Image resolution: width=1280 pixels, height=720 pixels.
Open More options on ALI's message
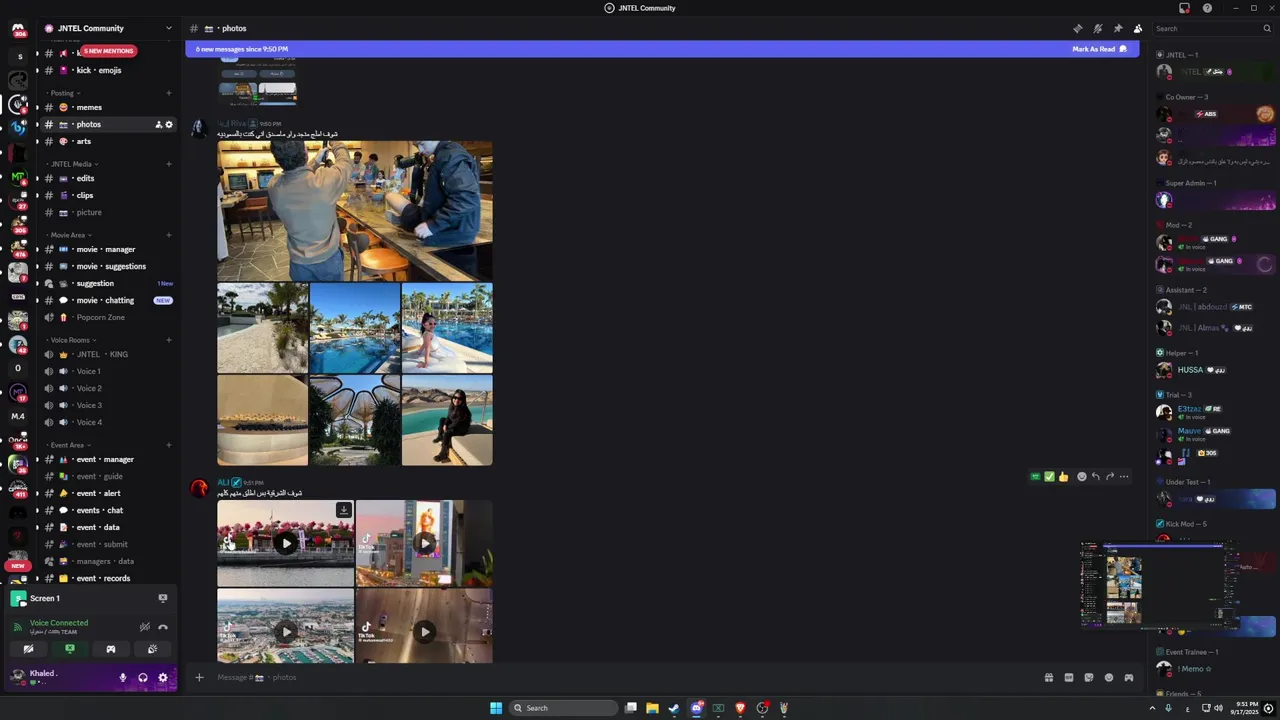click(x=1124, y=477)
